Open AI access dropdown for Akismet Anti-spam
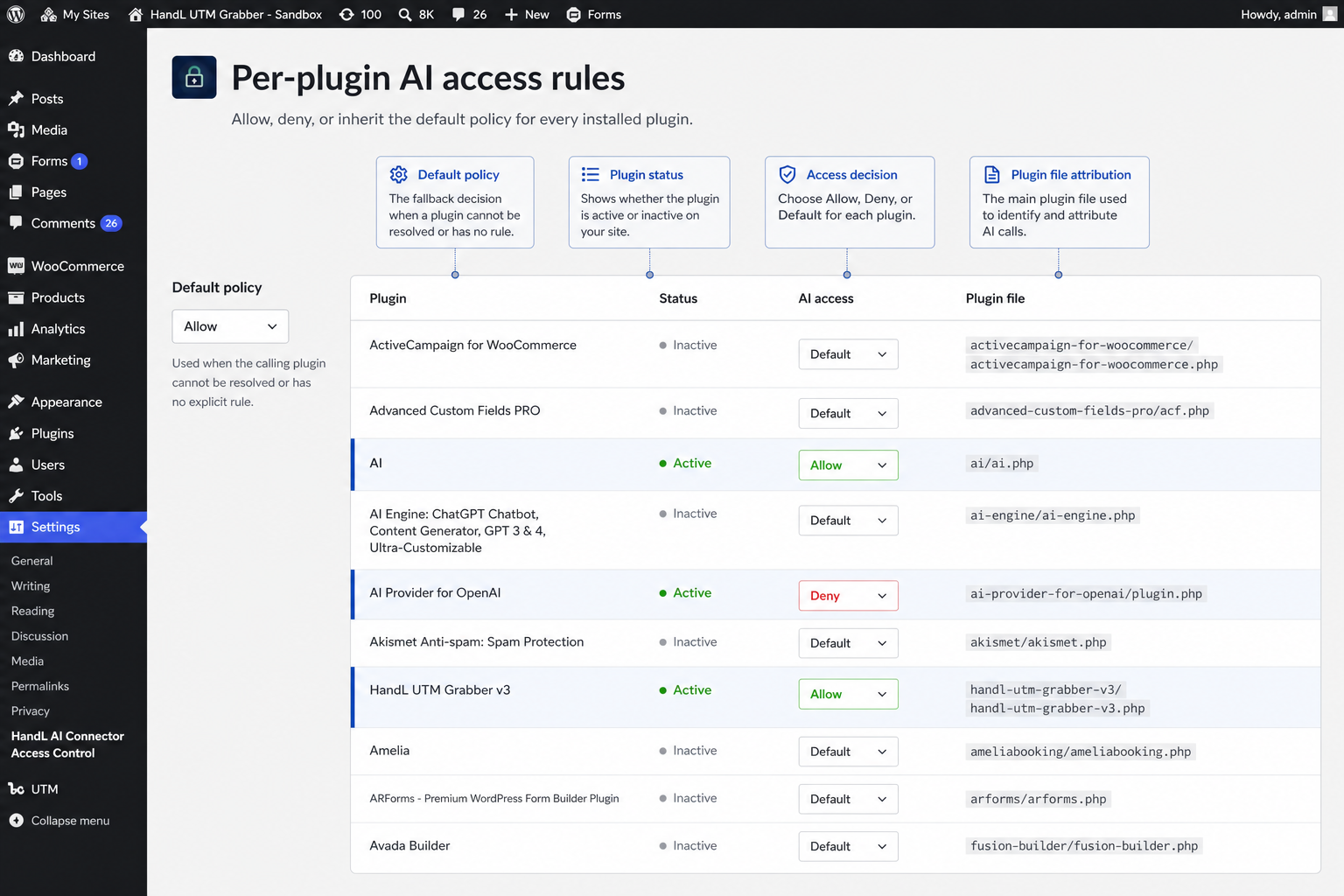The height and width of the screenshot is (896, 1344). [848, 643]
